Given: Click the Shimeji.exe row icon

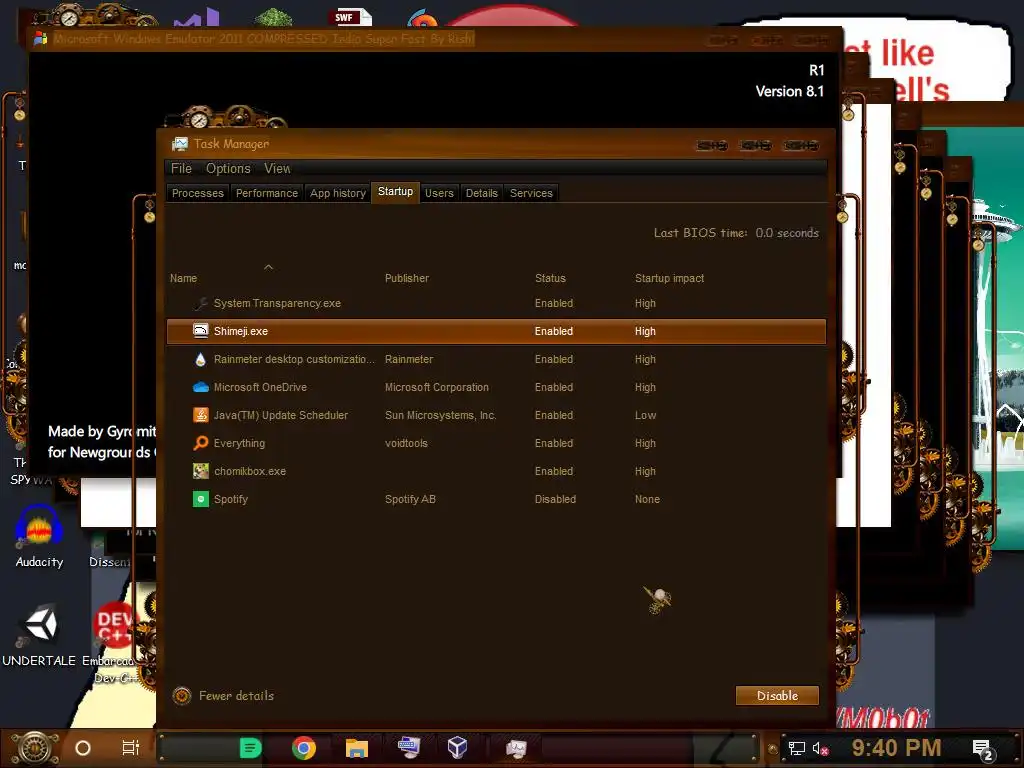Looking at the screenshot, I should [x=200, y=331].
